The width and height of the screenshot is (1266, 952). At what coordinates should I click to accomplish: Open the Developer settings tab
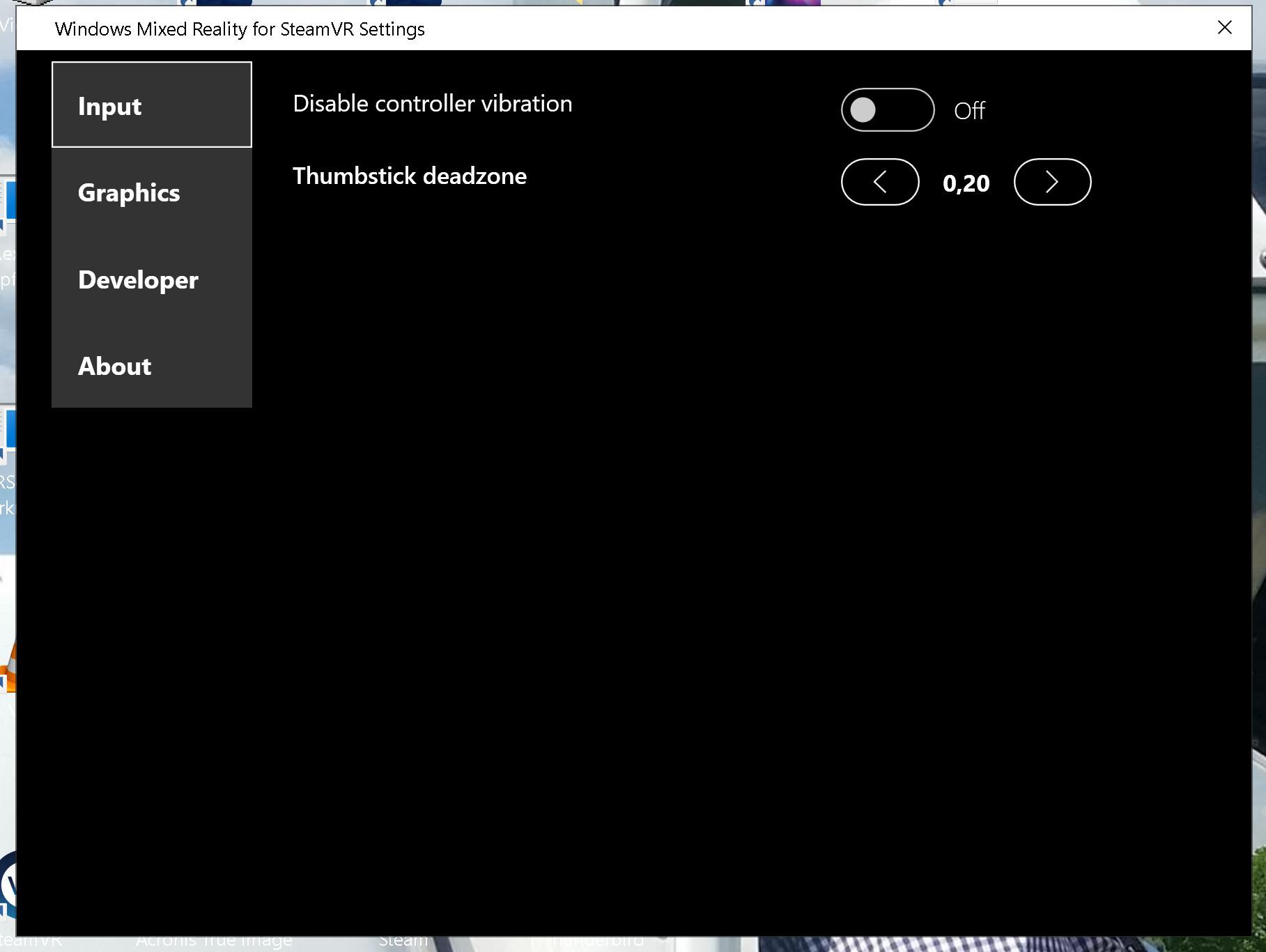[152, 279]
